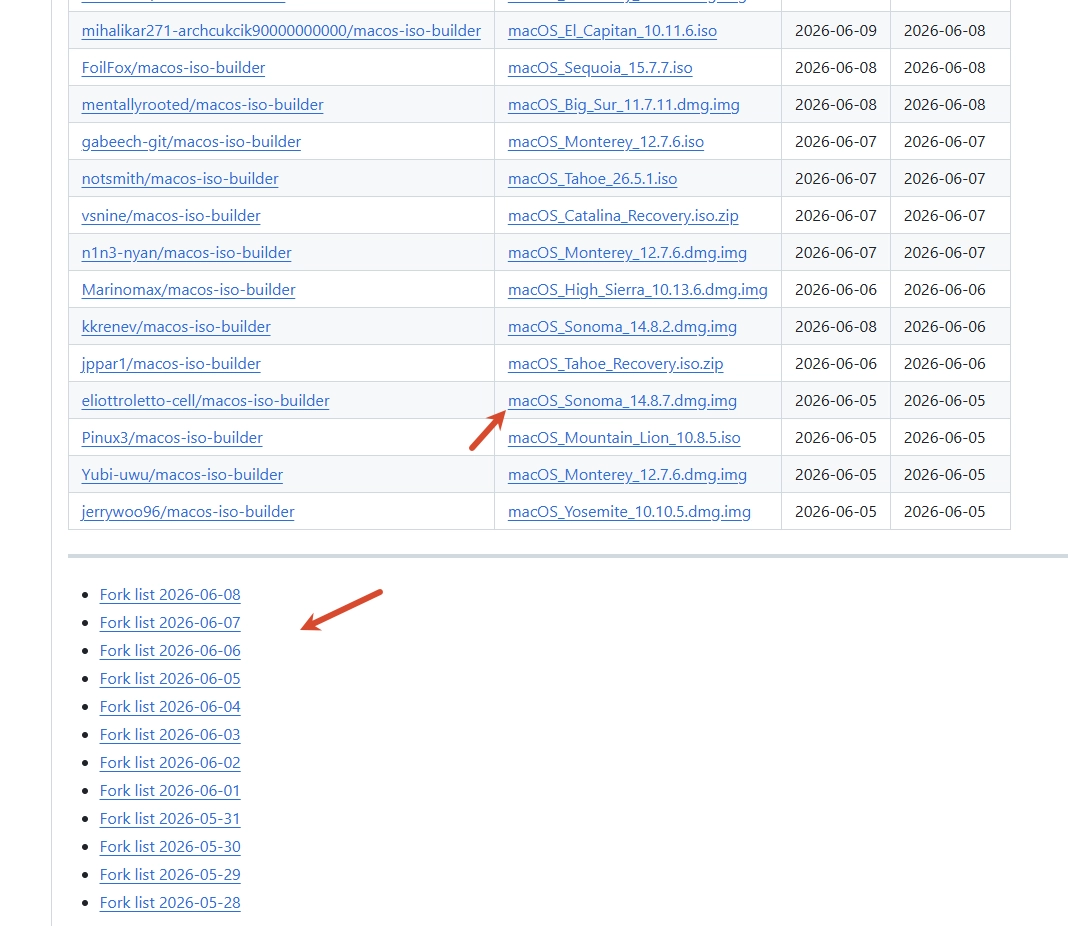The image size is (1068, 926).
Task: Open Yubi-uwu's macOS_Monterey_12.7.6.dmg.img link
Action: (x=627, y=475)
